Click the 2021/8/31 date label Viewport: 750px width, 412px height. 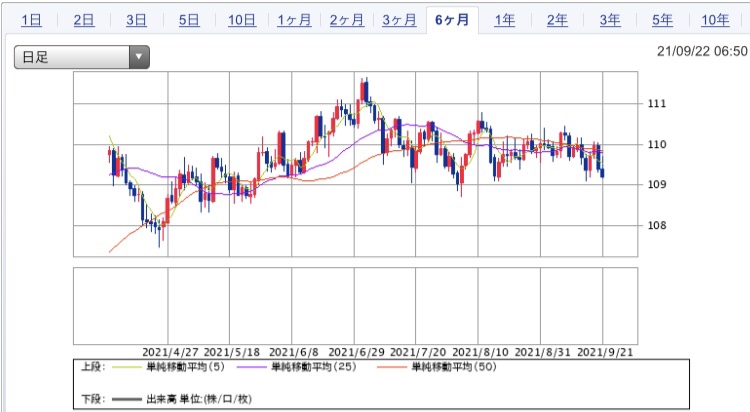(x=542, y=352)
